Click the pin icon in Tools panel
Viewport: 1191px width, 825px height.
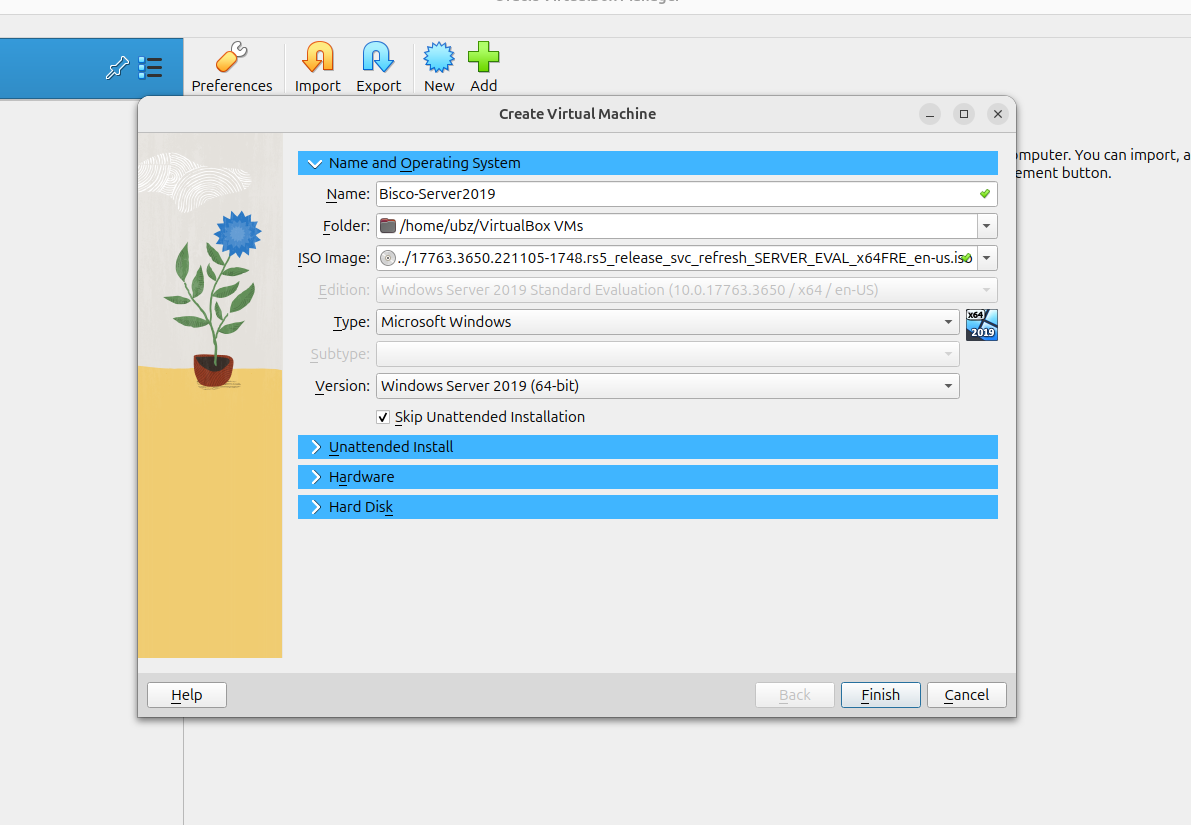point(117,68)
